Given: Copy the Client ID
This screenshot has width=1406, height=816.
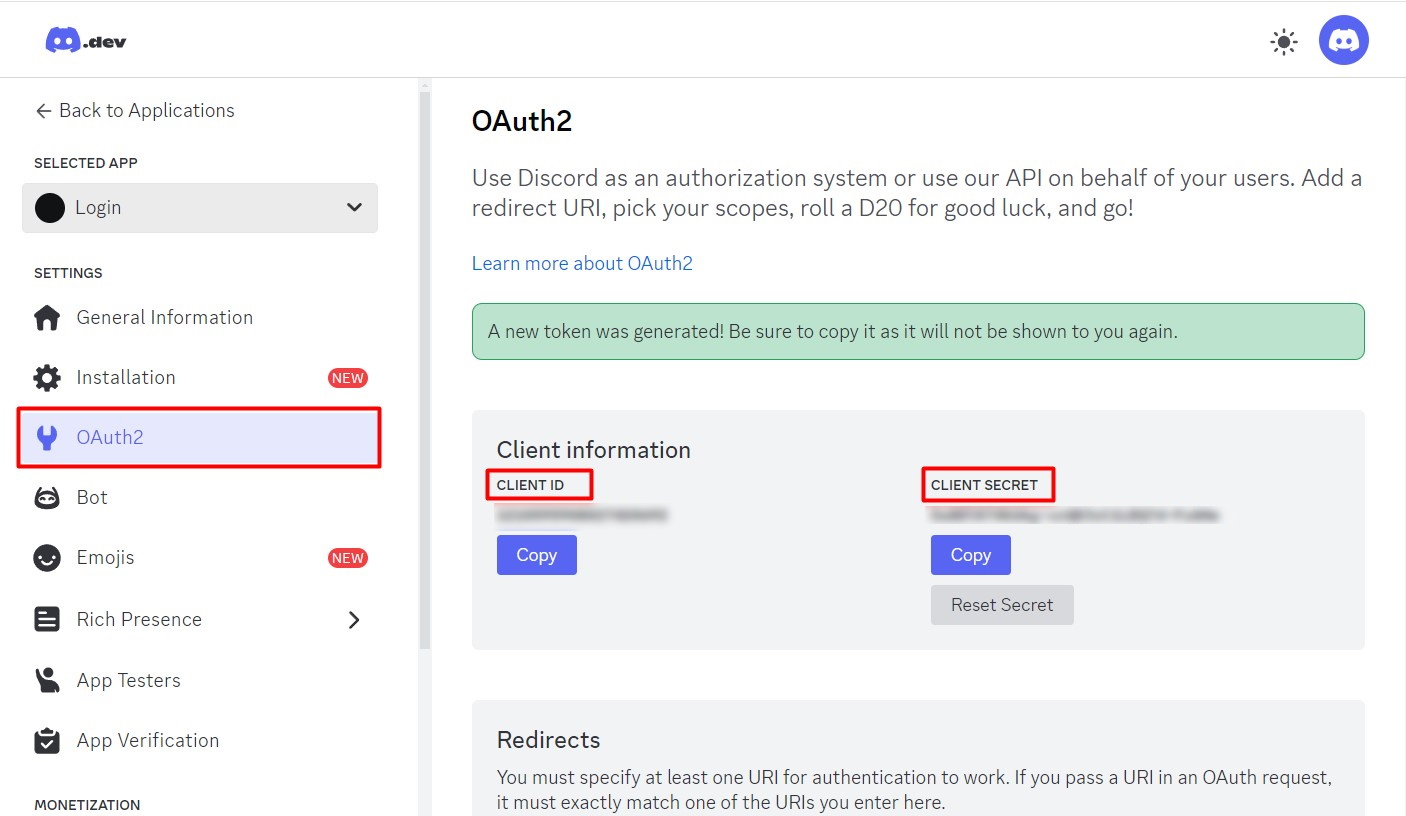Looking at the screenshot, I should [x=537, y=555].
